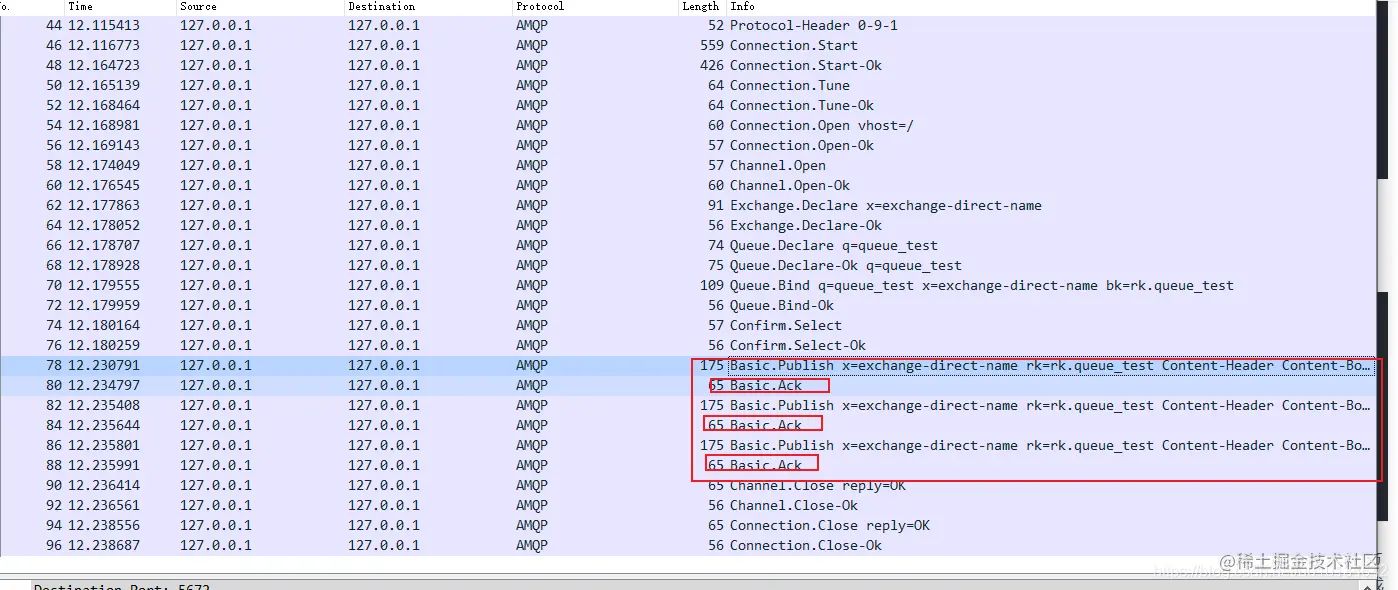Click the time value 12.174049
The width and height of the screenshot is (1398, 590).
[x=104, y=165]
